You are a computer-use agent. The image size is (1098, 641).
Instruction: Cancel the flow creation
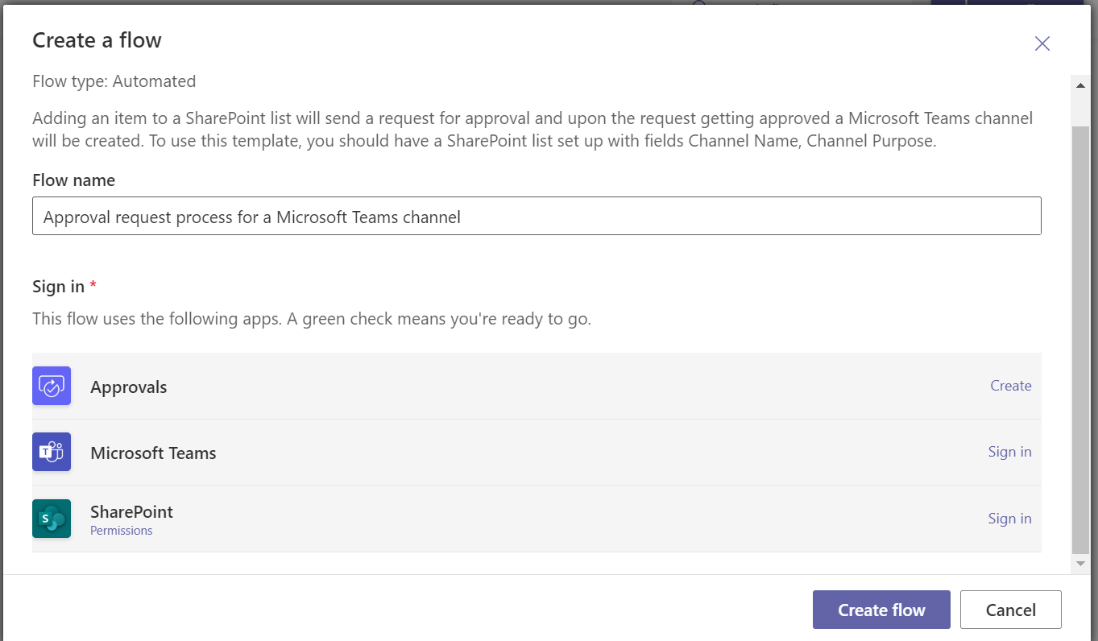pos(1010,610)
